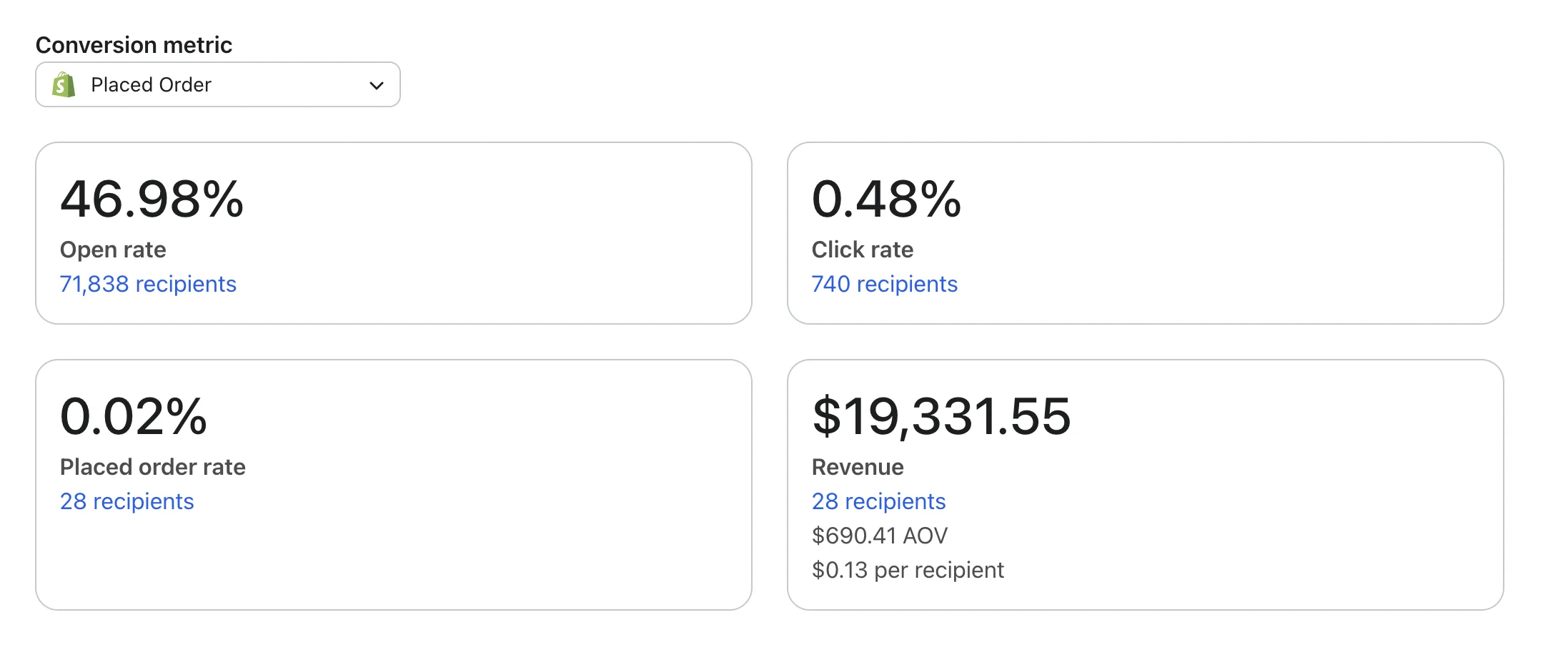The image size is (1568, 645).
Task: Expand the dropdown chevron arrow
Action: pyautogui.click(x=377, y=86)
